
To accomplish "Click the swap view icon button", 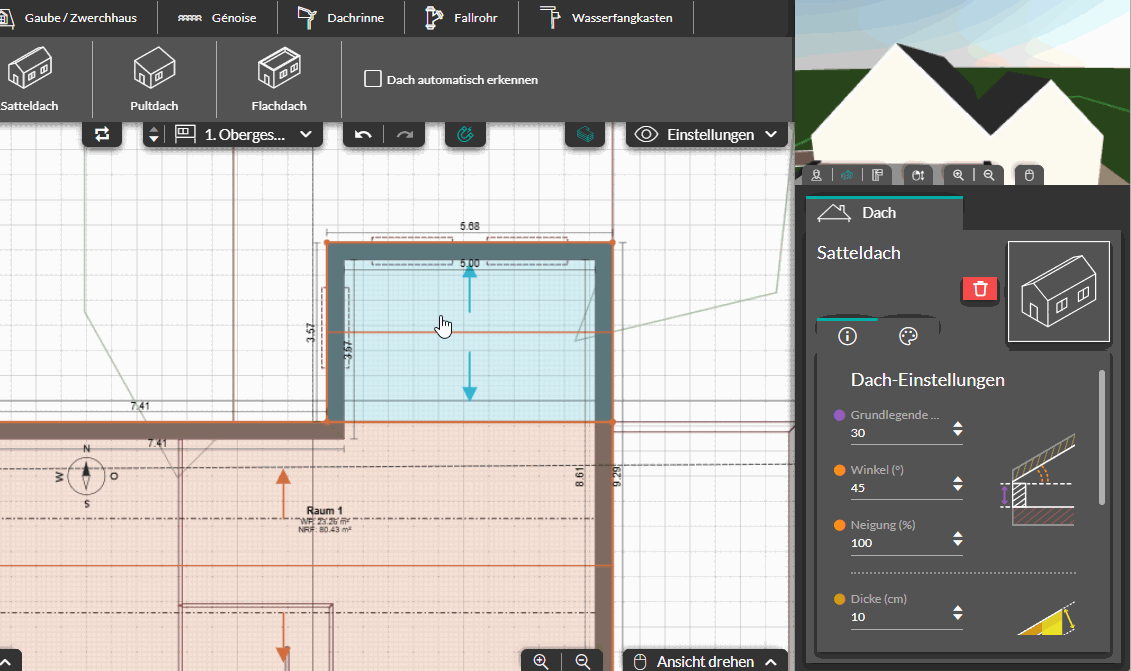I will [102, 134].
